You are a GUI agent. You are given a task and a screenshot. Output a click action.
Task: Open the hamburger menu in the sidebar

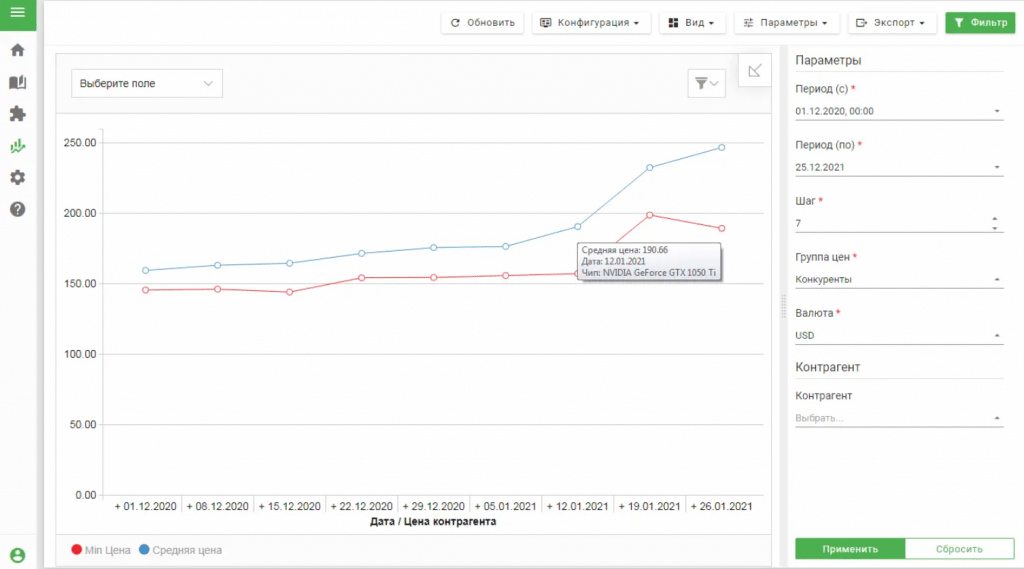coord(17,12)
